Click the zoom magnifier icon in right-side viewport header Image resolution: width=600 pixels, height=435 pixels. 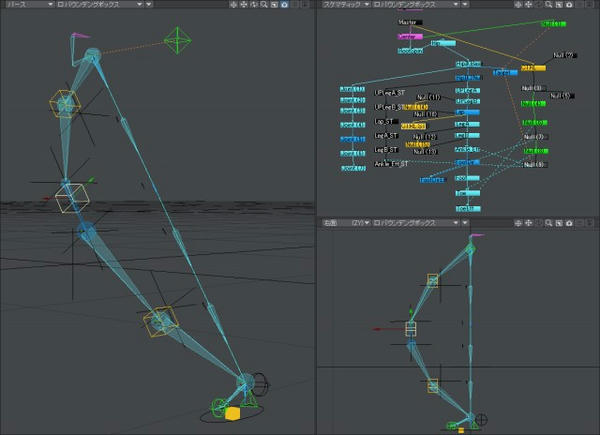point(549,223)
